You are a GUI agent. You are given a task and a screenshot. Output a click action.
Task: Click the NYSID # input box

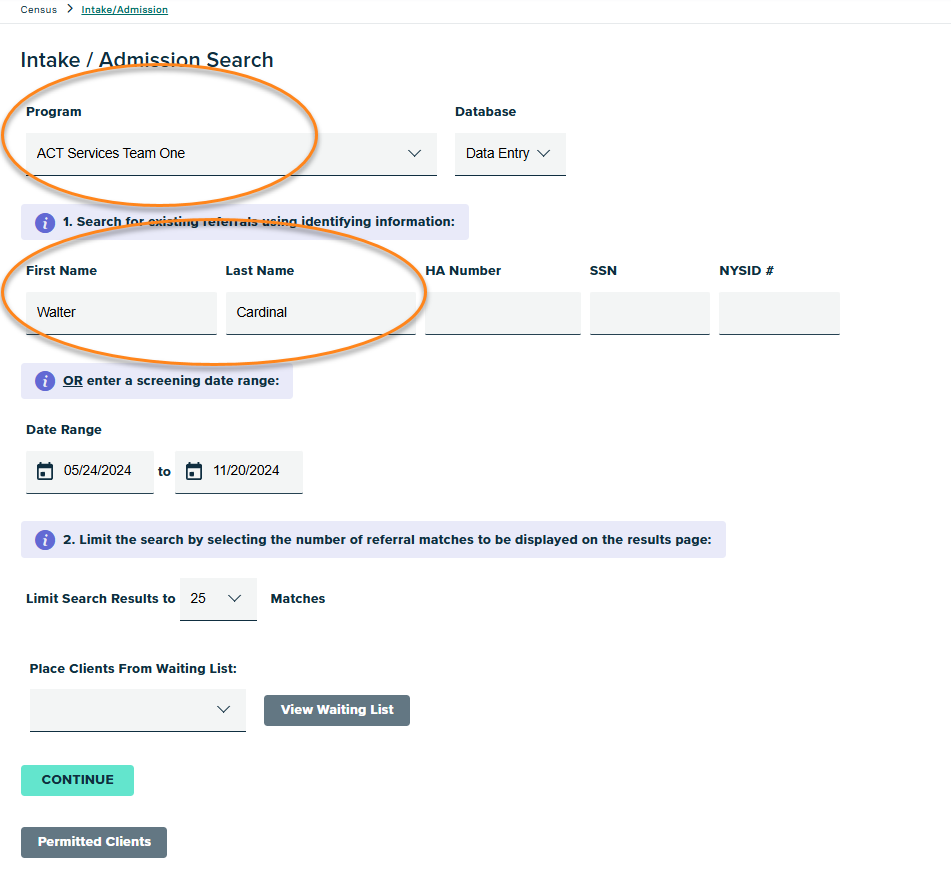[x=779, y=313]
